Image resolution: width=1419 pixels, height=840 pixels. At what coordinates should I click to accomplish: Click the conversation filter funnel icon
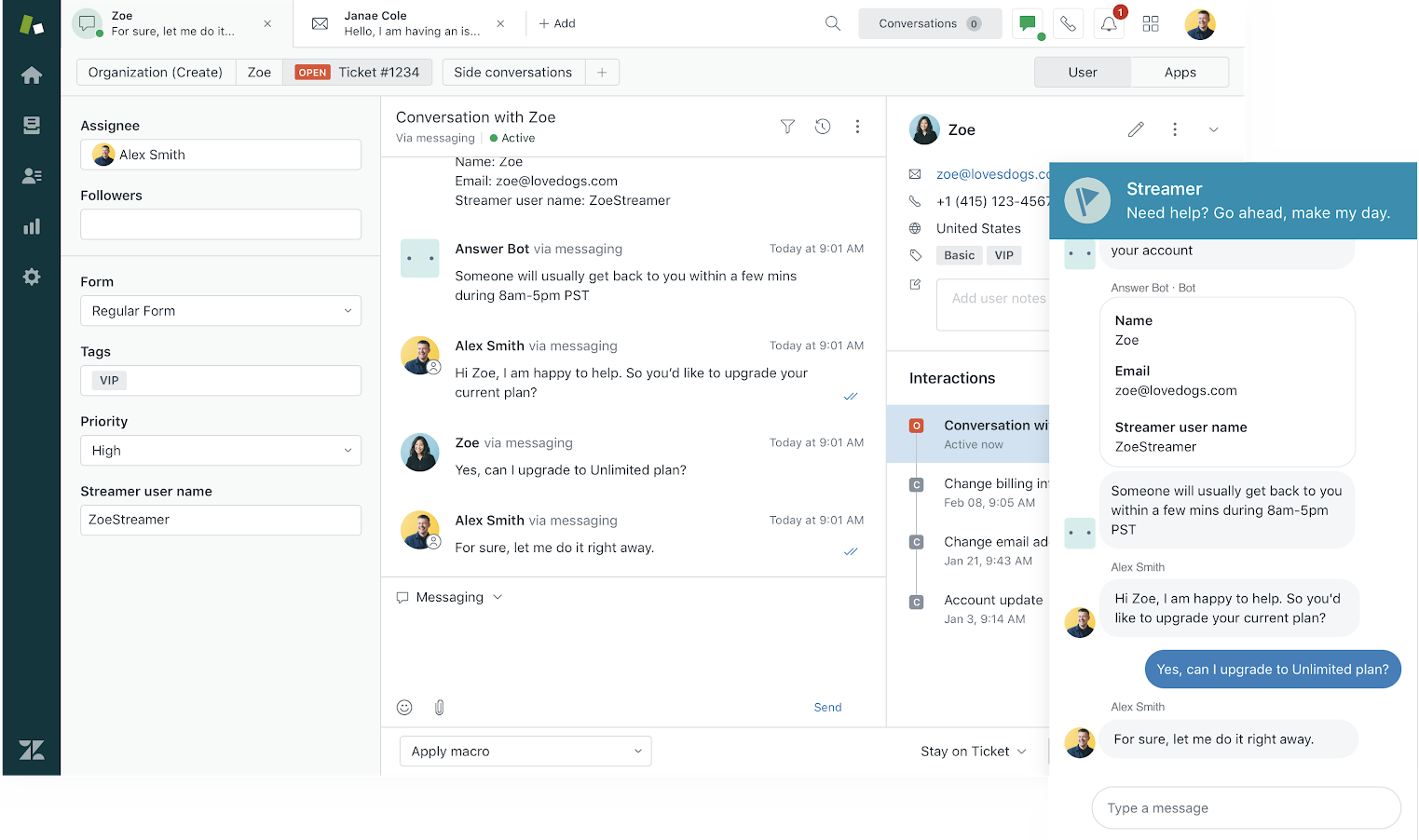[x=787, y=127]
